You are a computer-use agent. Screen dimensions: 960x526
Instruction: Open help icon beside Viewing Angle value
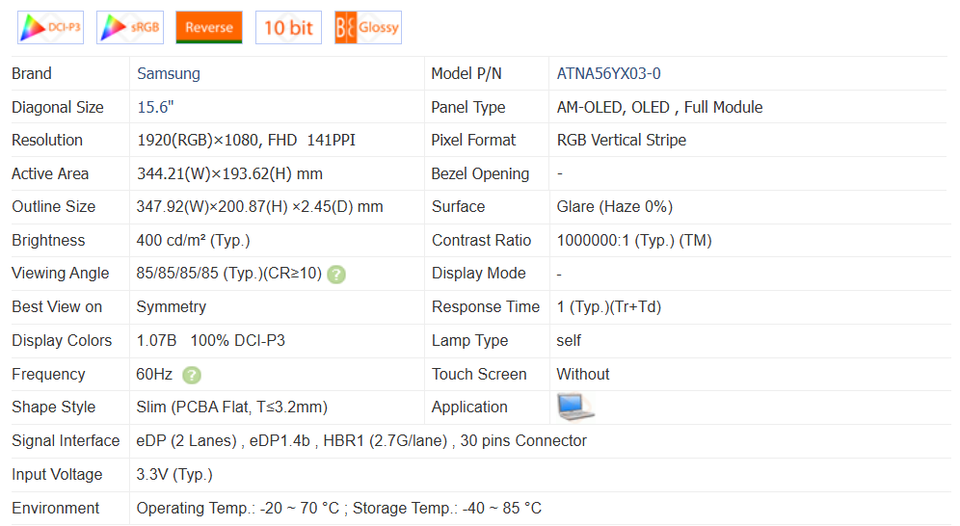337,274
